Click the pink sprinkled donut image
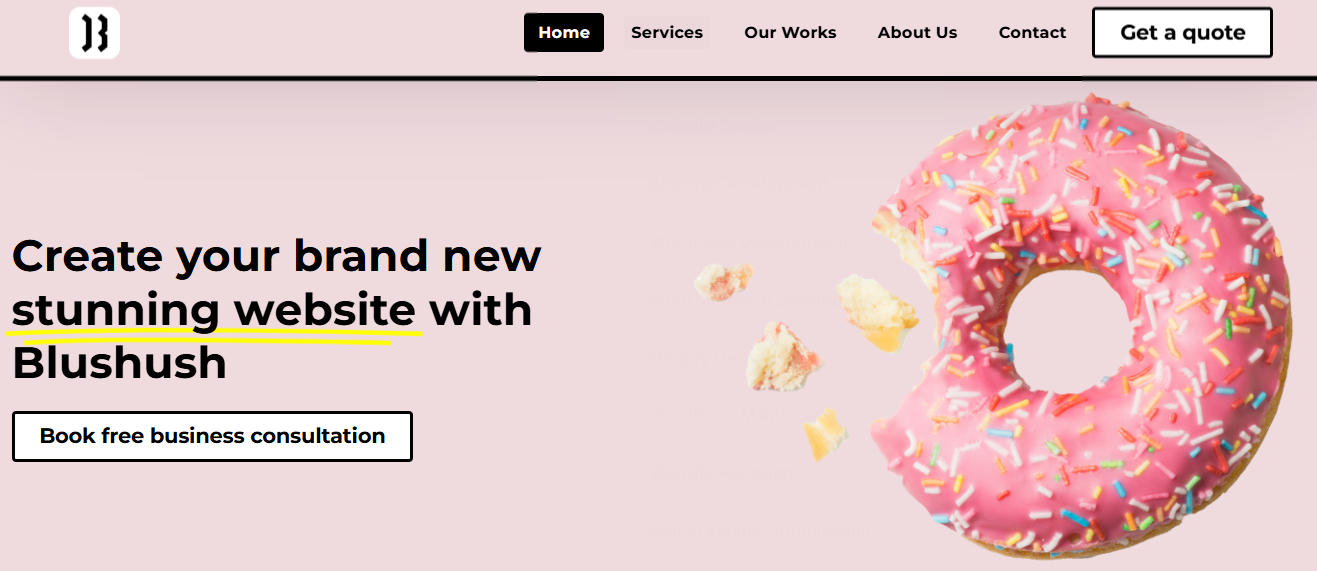 [1080, 325]
